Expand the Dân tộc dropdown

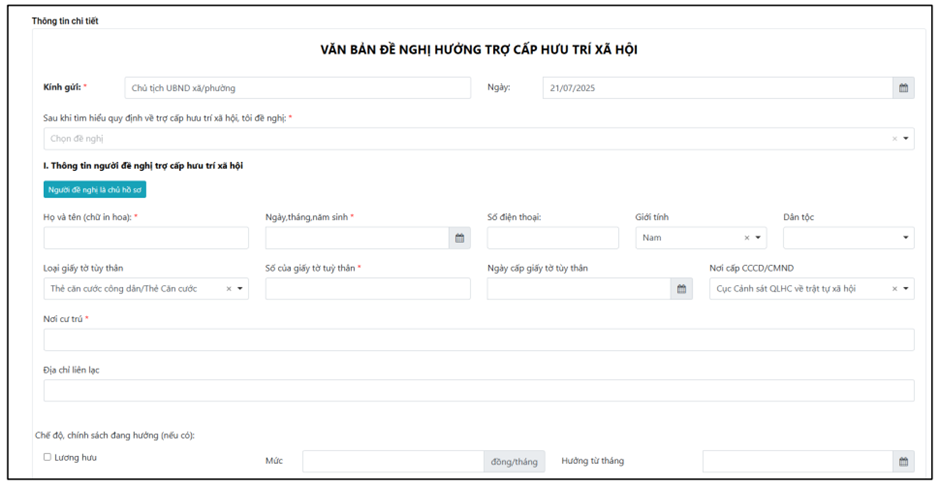906,238
